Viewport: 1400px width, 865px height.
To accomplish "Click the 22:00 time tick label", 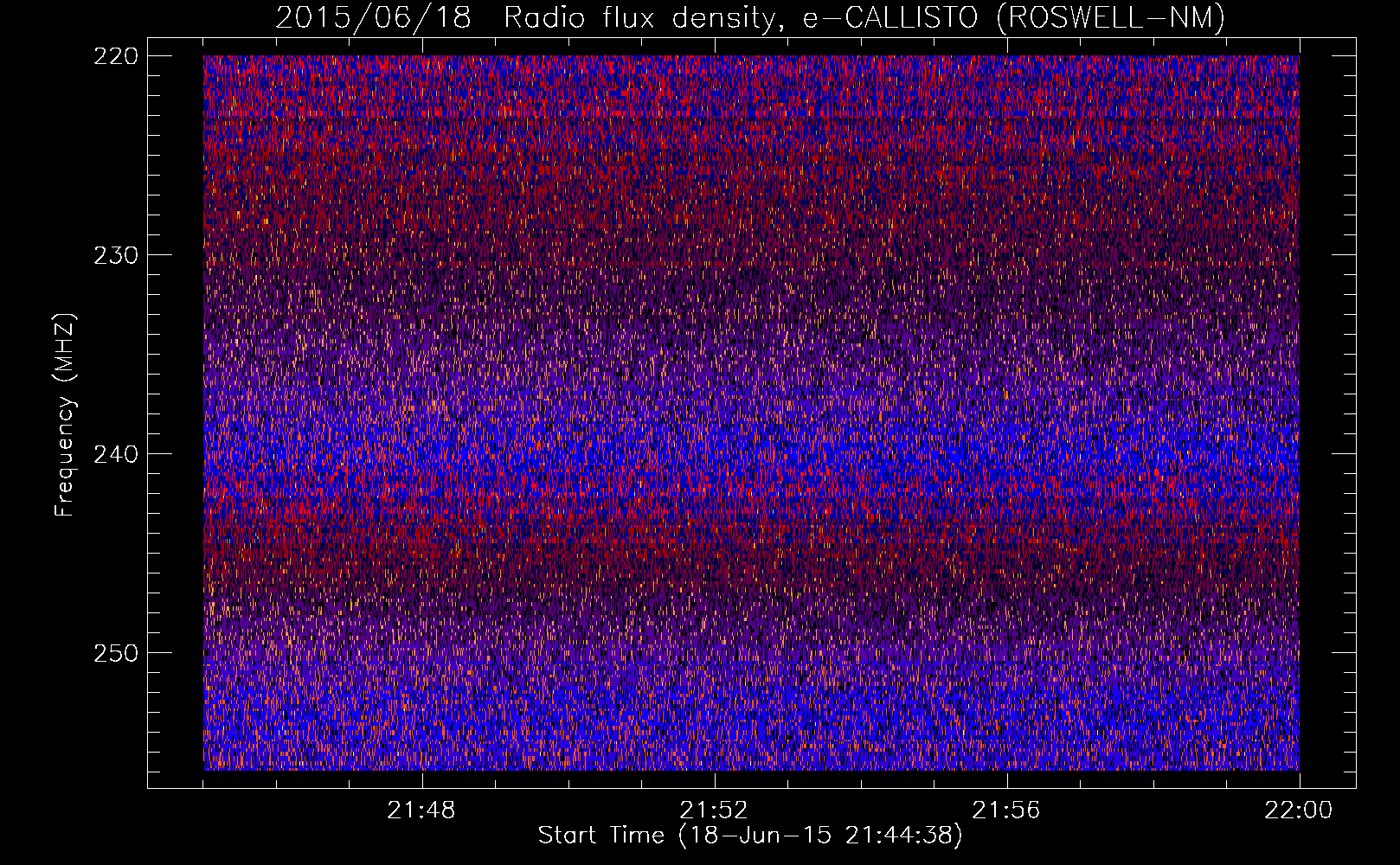I will (1299, 811).
